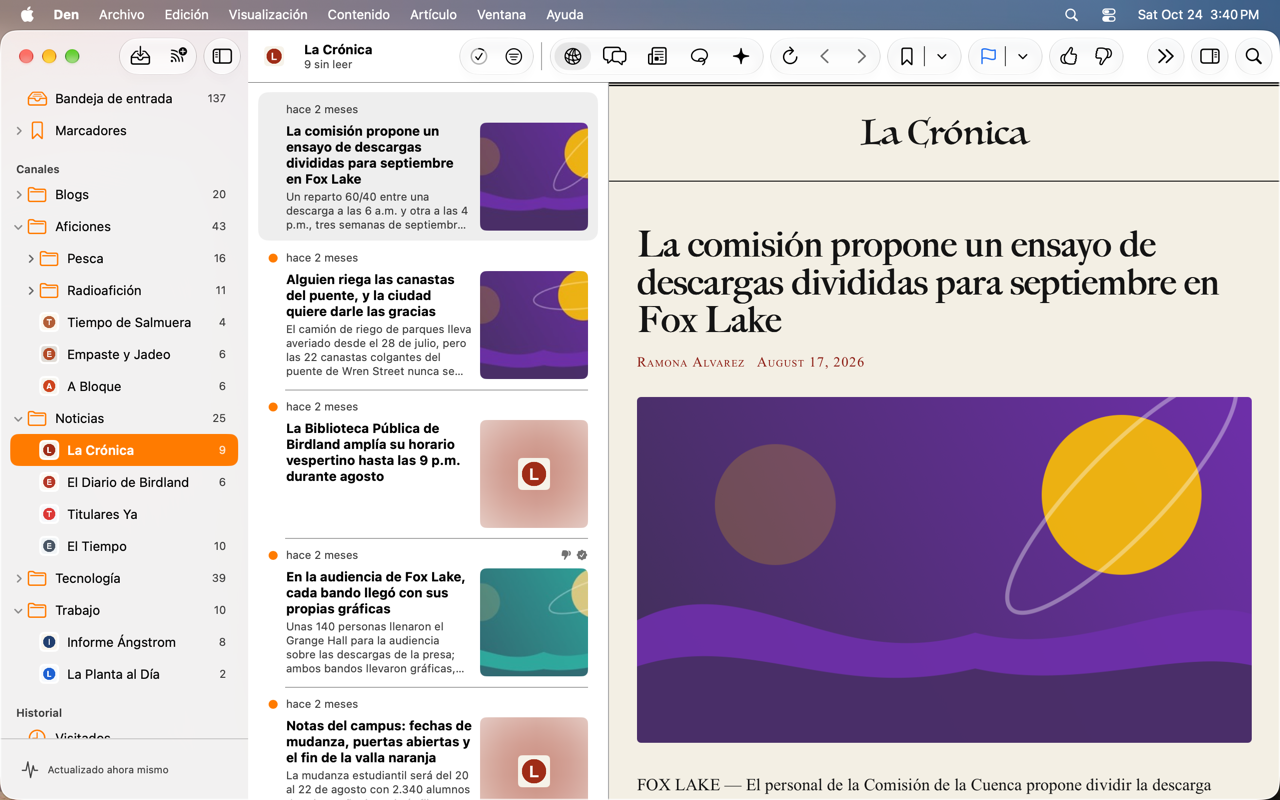Mark all La Crónica articles as read
Image resolution: width=1280 pixels, height=800 pixels.
point(479,57)
